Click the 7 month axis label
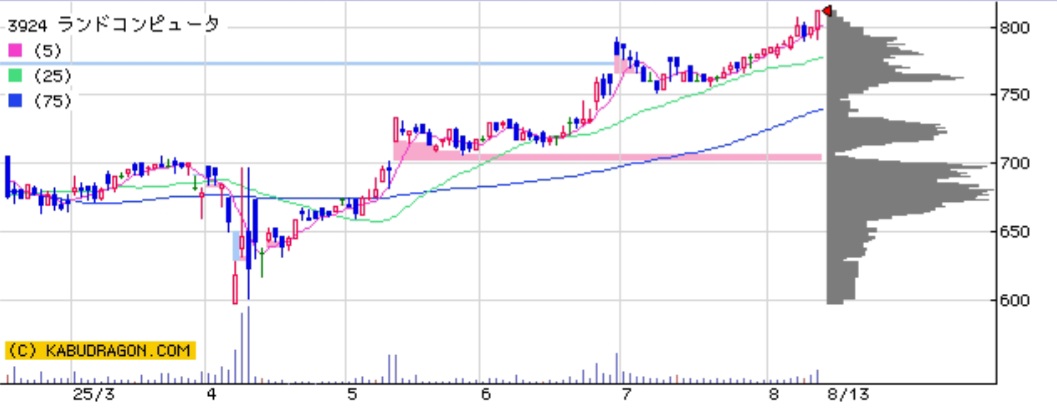Viewport: 1057px width, 408px height. (x=627, y=395)
